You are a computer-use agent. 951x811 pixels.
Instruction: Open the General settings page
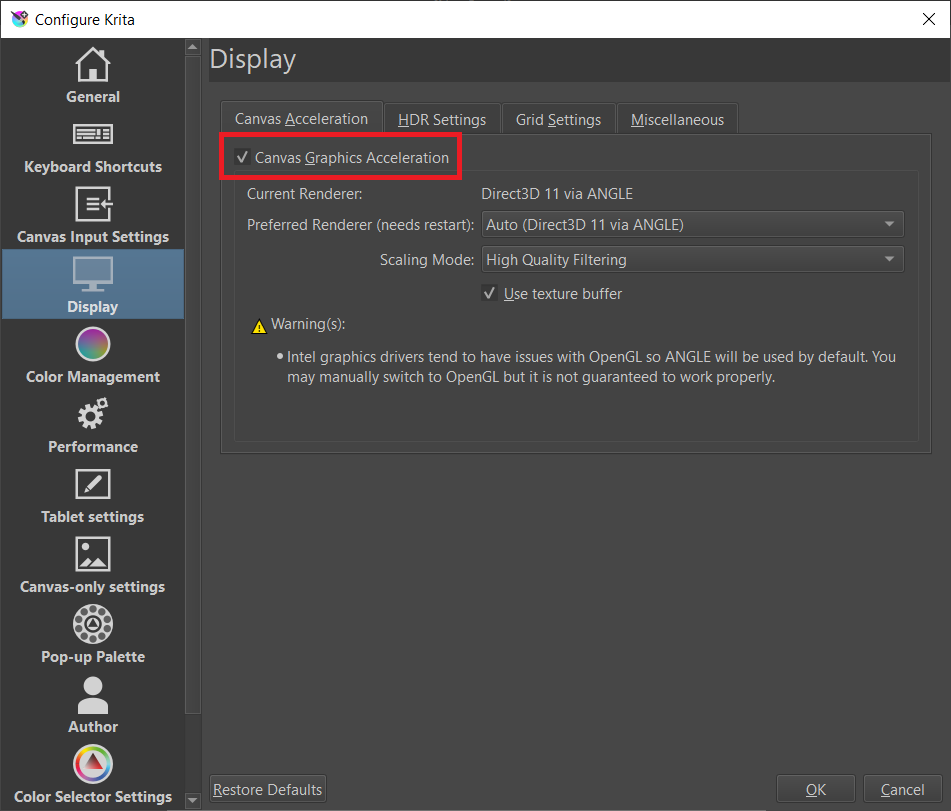pos(93,76)
